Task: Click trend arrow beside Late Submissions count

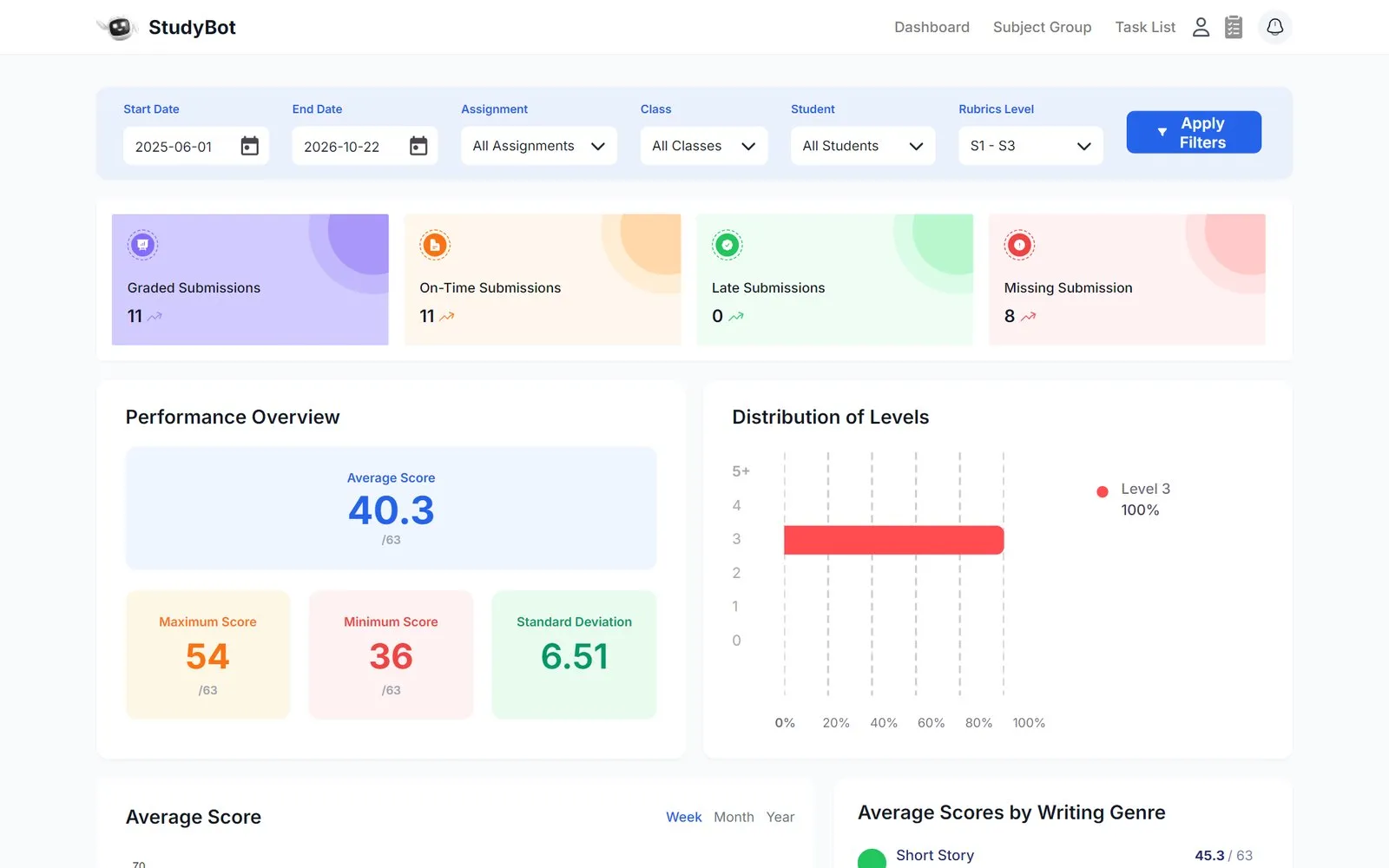Action: coord(736,317)
